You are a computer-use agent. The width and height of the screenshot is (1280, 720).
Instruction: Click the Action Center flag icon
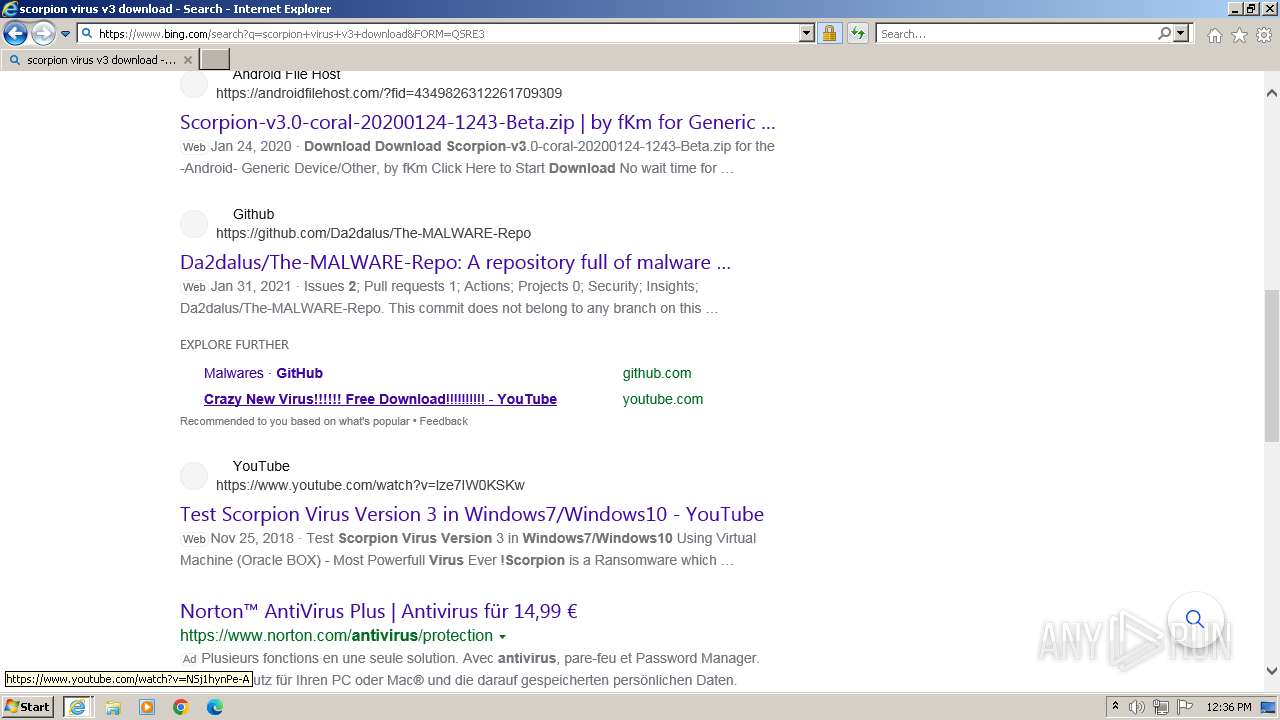point(1185,707)
